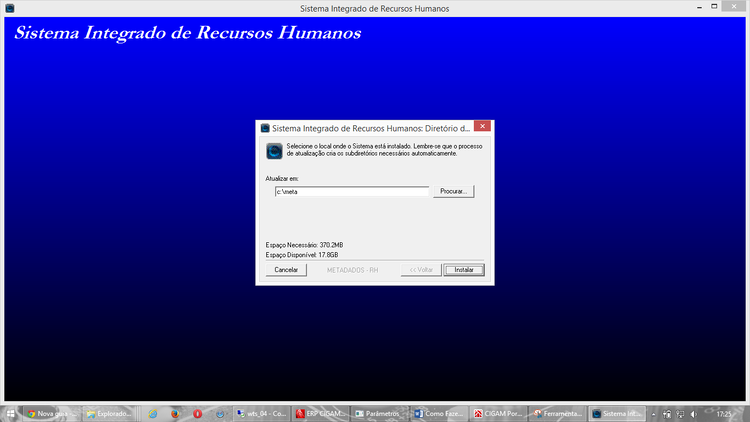Open the Procurar... folder browser
This screenshot has width=750, height=422.
[x=453, y=191]
